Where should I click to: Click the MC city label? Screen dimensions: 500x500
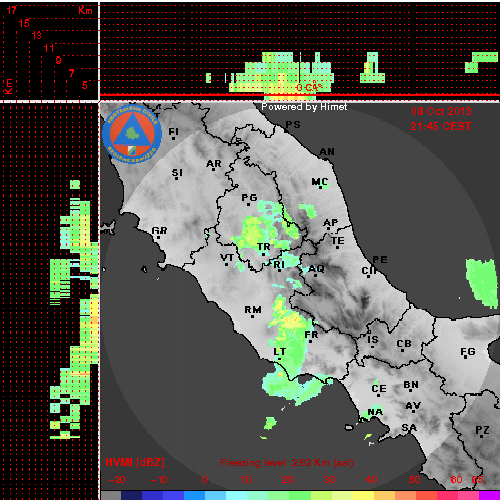(320, 182)
